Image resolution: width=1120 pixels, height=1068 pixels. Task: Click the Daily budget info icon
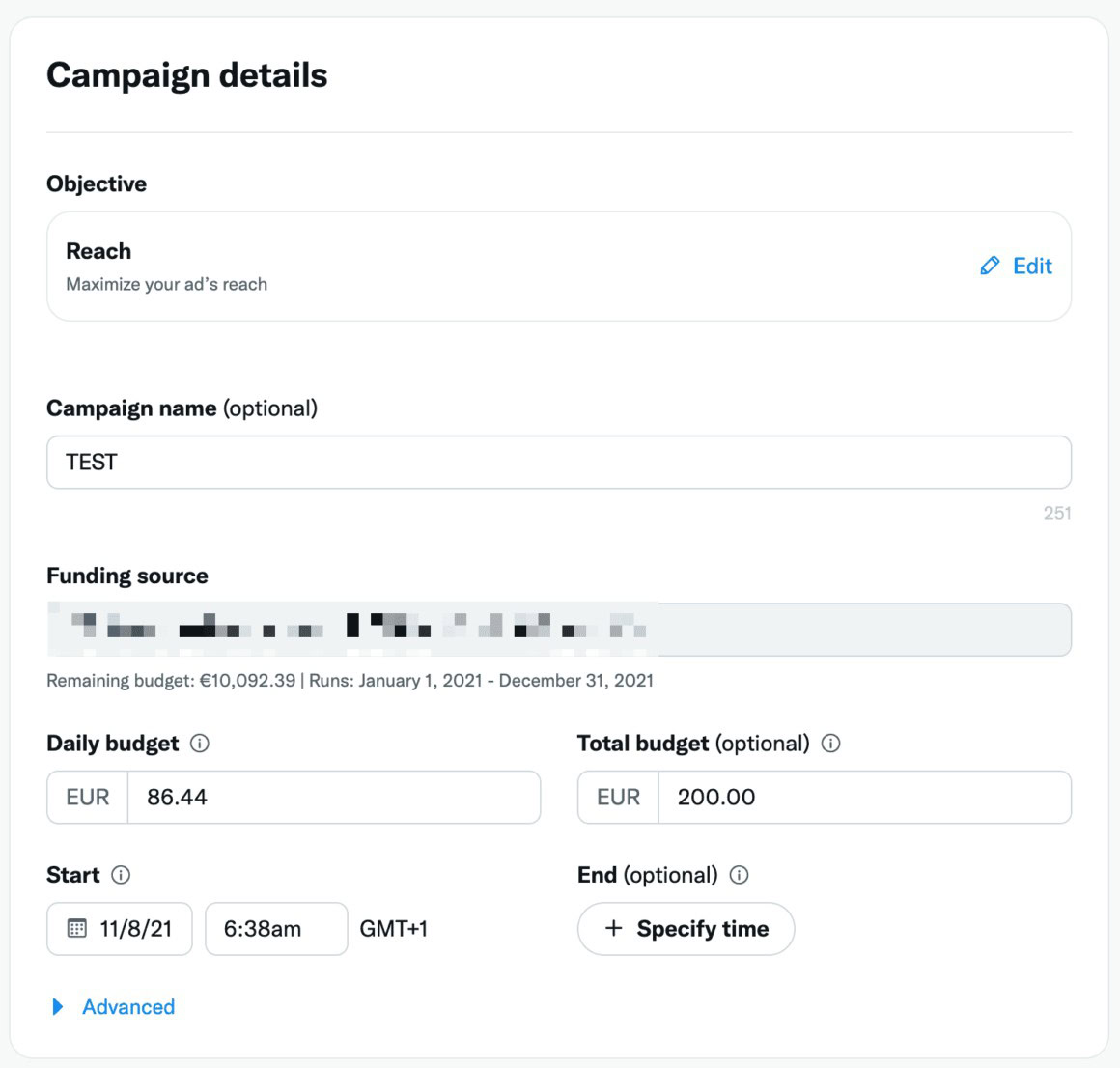pos(200,744)
